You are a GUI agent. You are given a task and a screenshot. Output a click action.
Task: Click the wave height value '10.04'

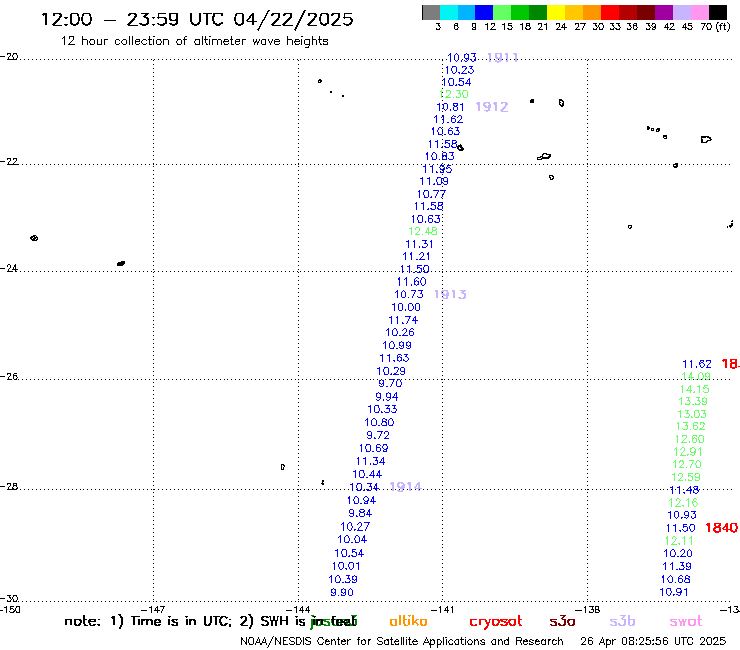352,540
